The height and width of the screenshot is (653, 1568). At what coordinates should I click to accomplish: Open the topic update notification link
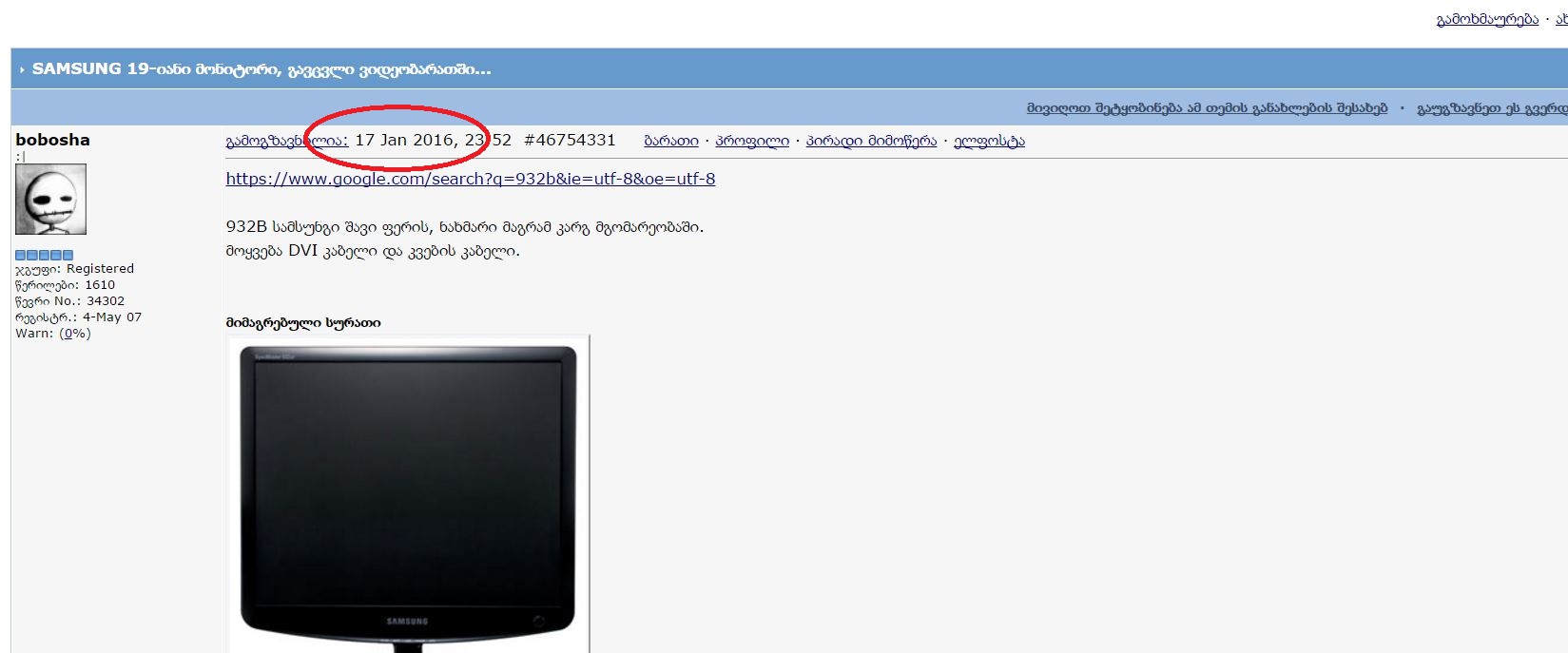click(1207, 108)
